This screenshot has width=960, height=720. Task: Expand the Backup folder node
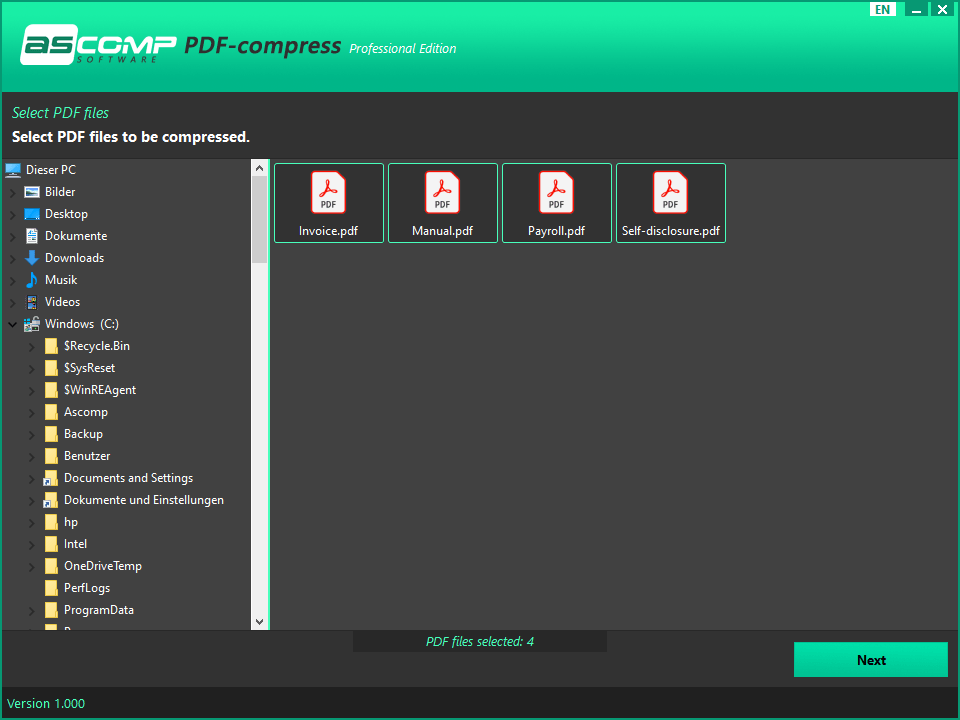pyautogui.click(x=32, y=435)
